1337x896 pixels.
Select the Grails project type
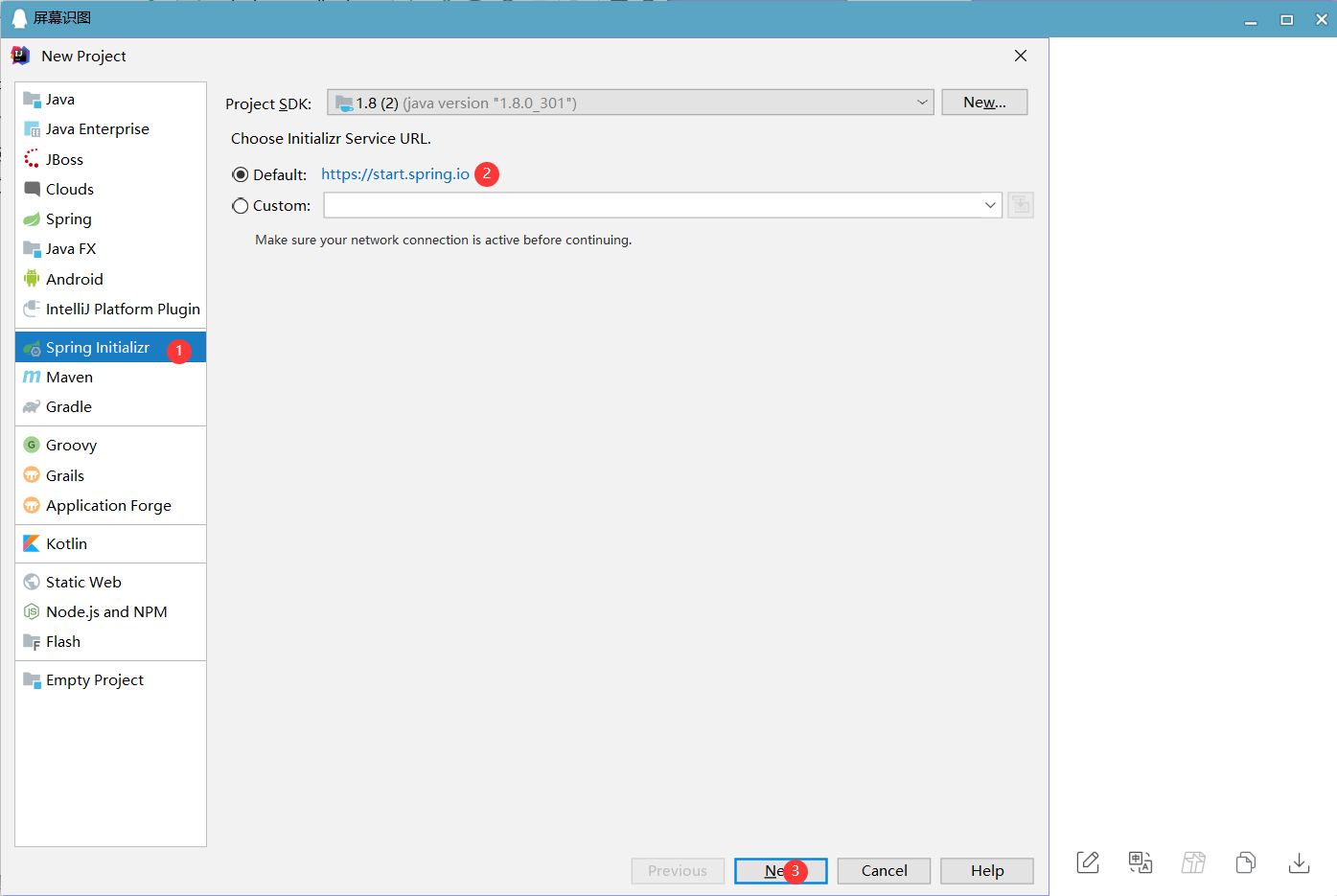tap(110, 475)
